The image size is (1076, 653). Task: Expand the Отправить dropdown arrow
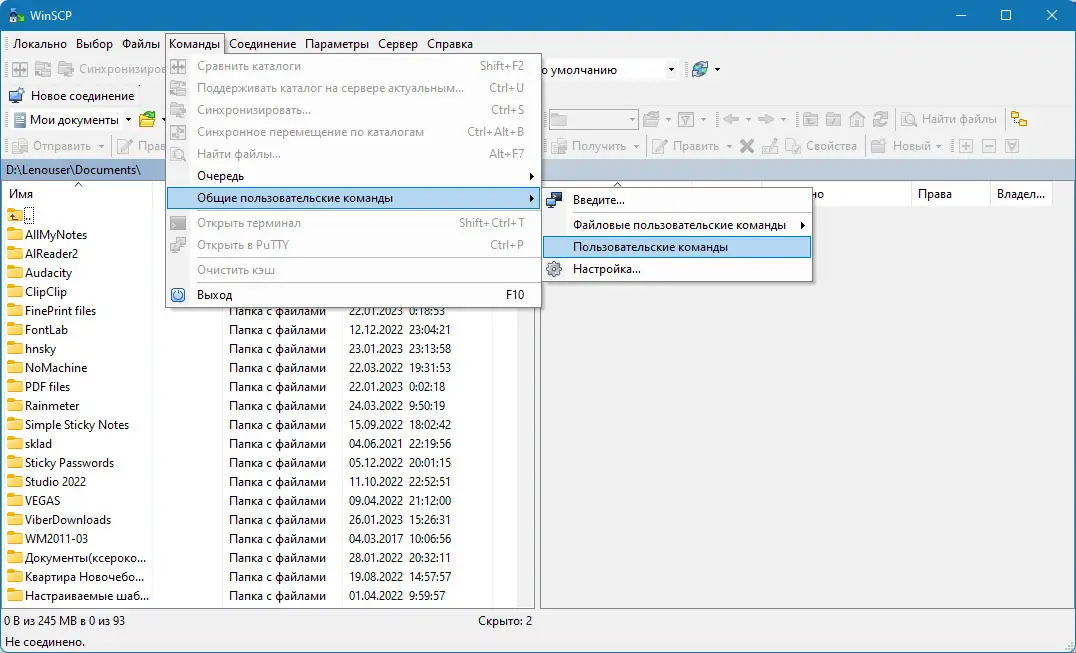click(101, 146)
